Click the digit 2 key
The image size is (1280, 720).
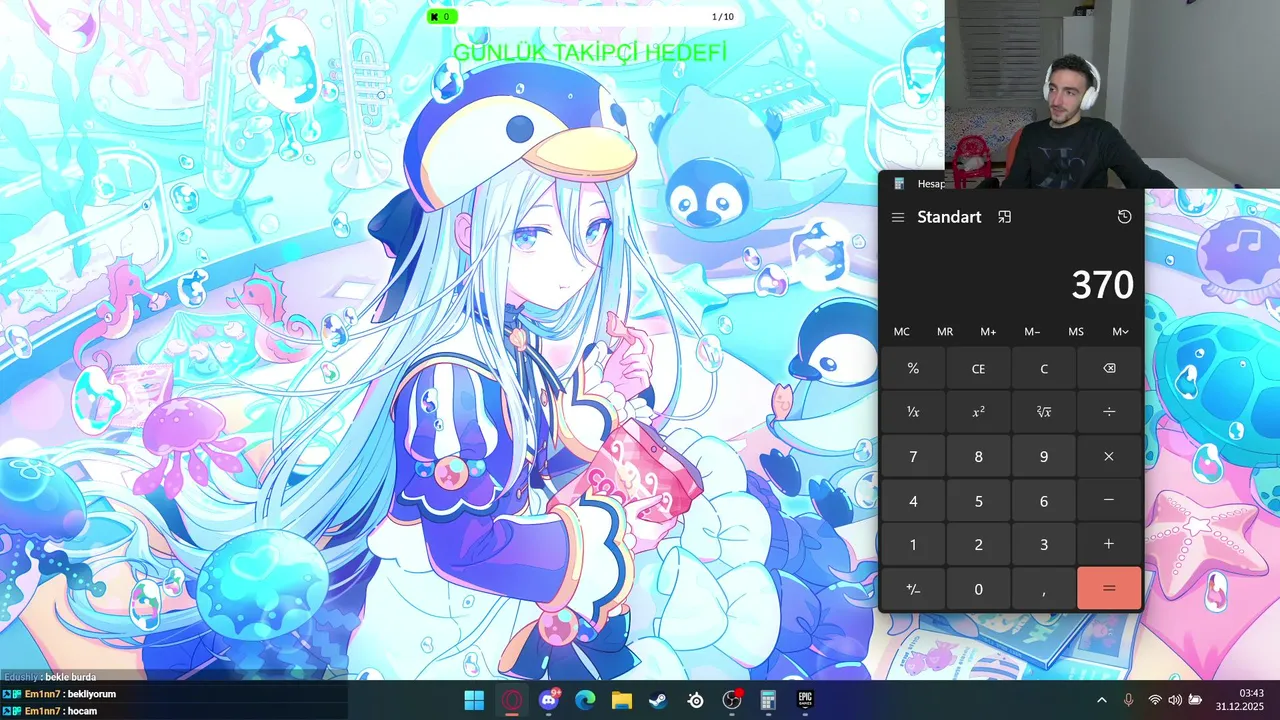click(978, 544)
